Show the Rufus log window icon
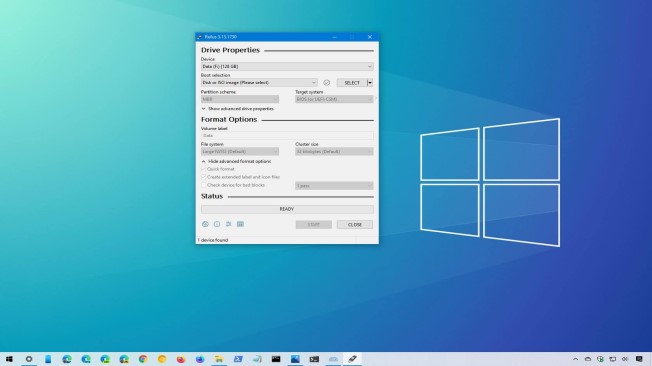 240,224
